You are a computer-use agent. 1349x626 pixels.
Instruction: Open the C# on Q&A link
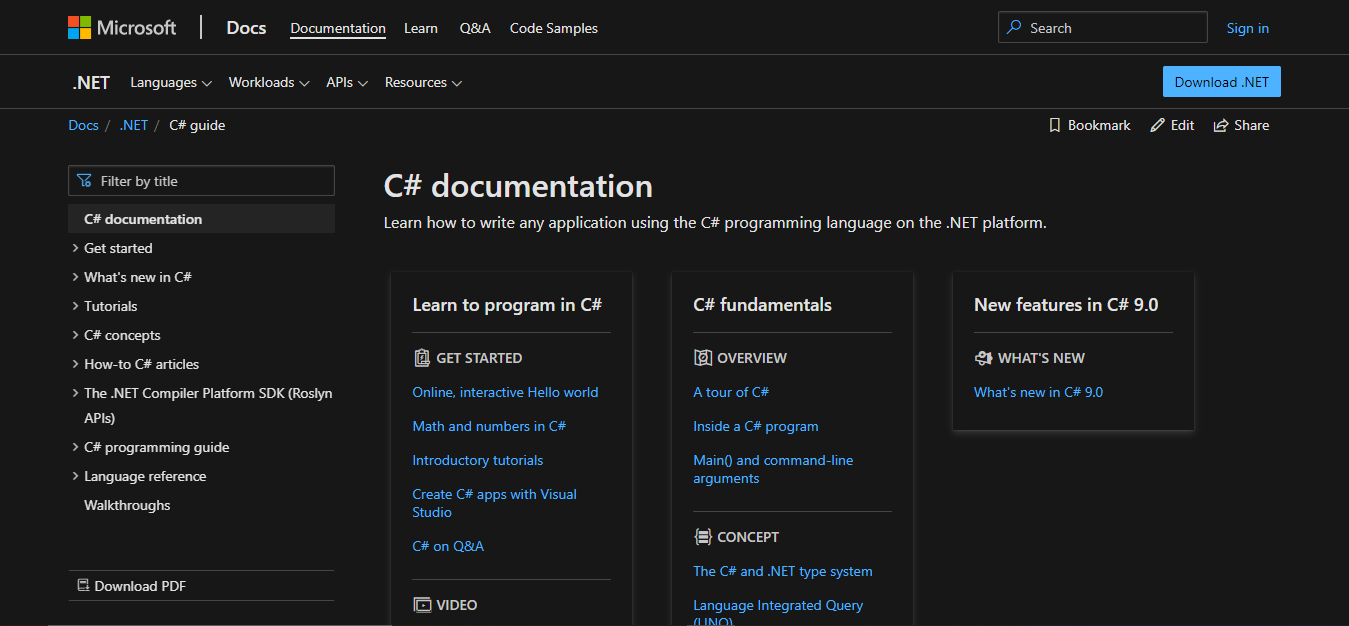point(448,546)
